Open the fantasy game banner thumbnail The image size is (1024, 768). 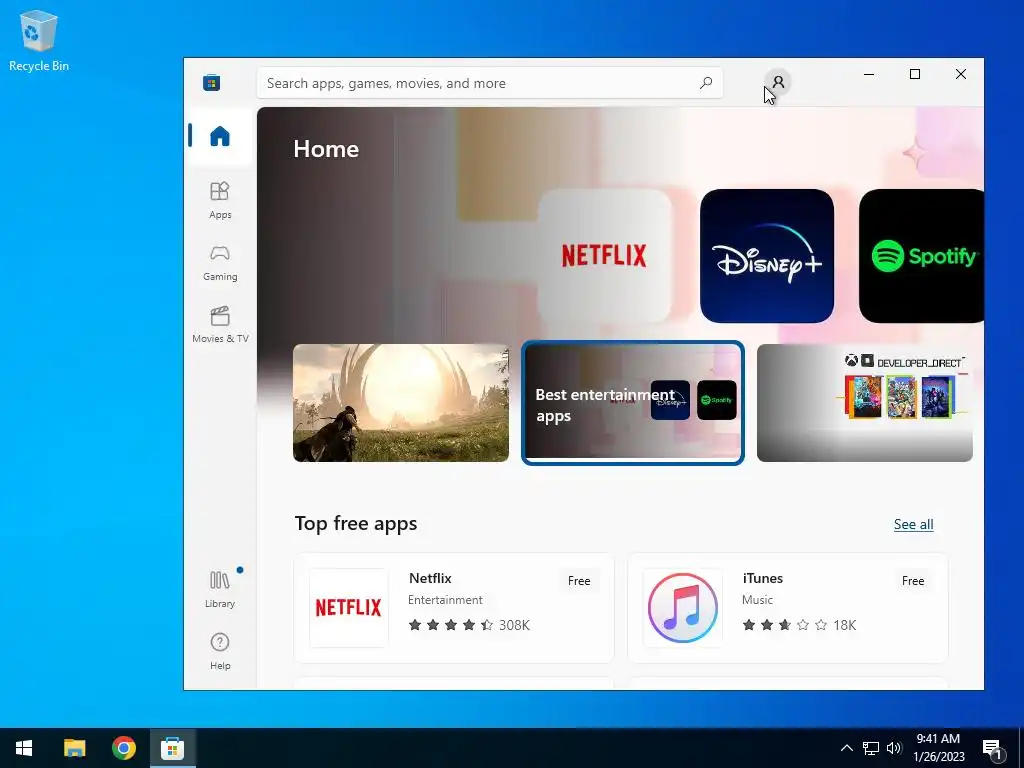click(401, 403)
